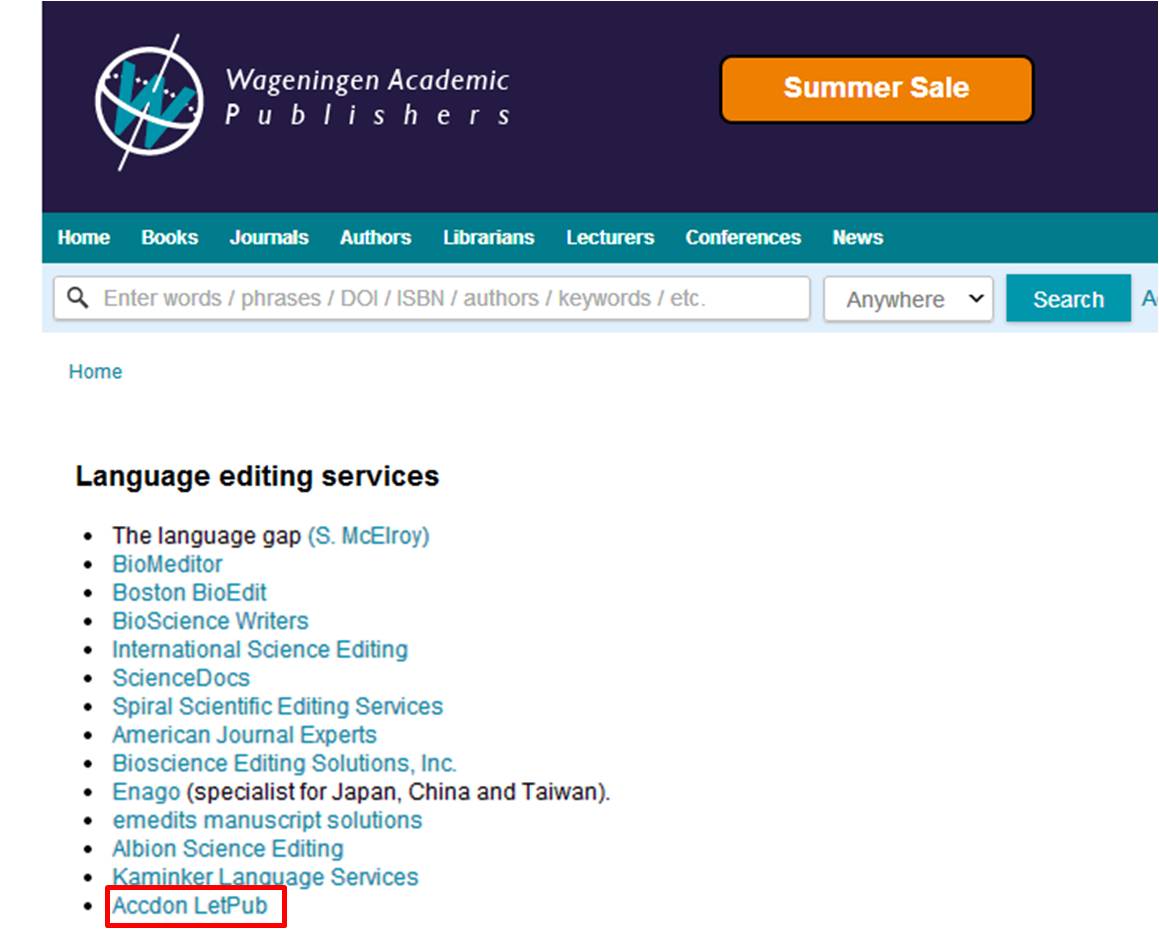The width and height of the screenshot is (1159, 945).
Task: Select the Journals menu item
Action: click(x=269, y=237)
